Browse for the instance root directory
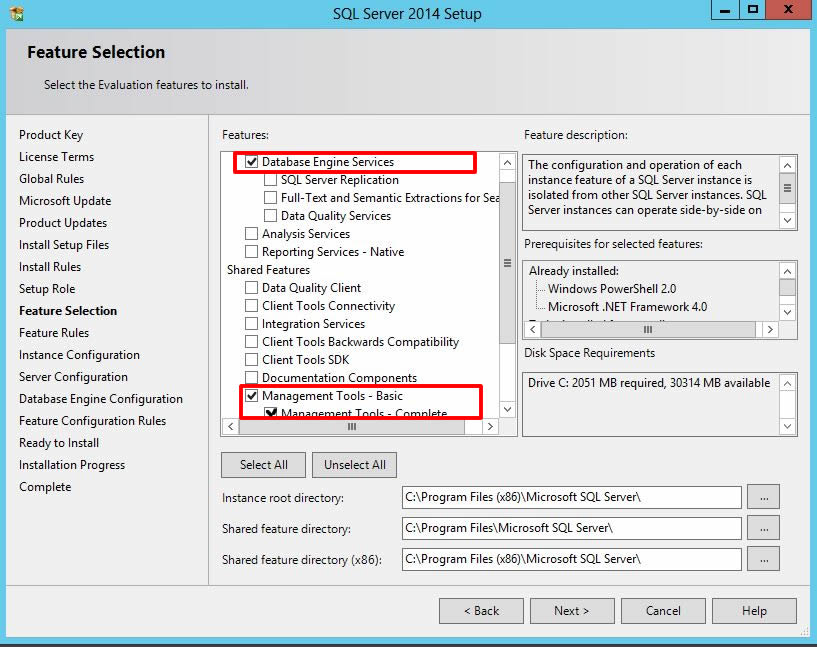The width and height of the screenshot is (817, 647). point(763,497)
